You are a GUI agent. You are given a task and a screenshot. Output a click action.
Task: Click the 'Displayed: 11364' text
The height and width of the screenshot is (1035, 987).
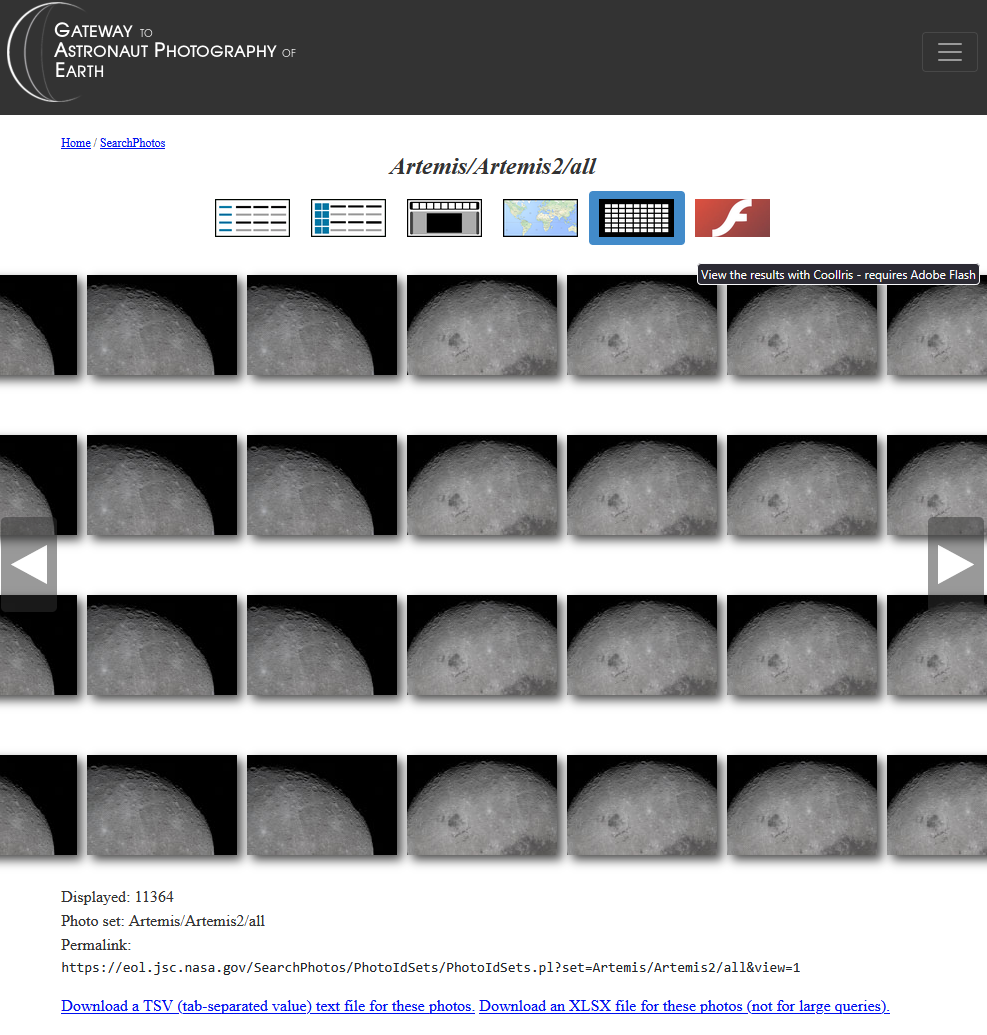tap(118, 897)
